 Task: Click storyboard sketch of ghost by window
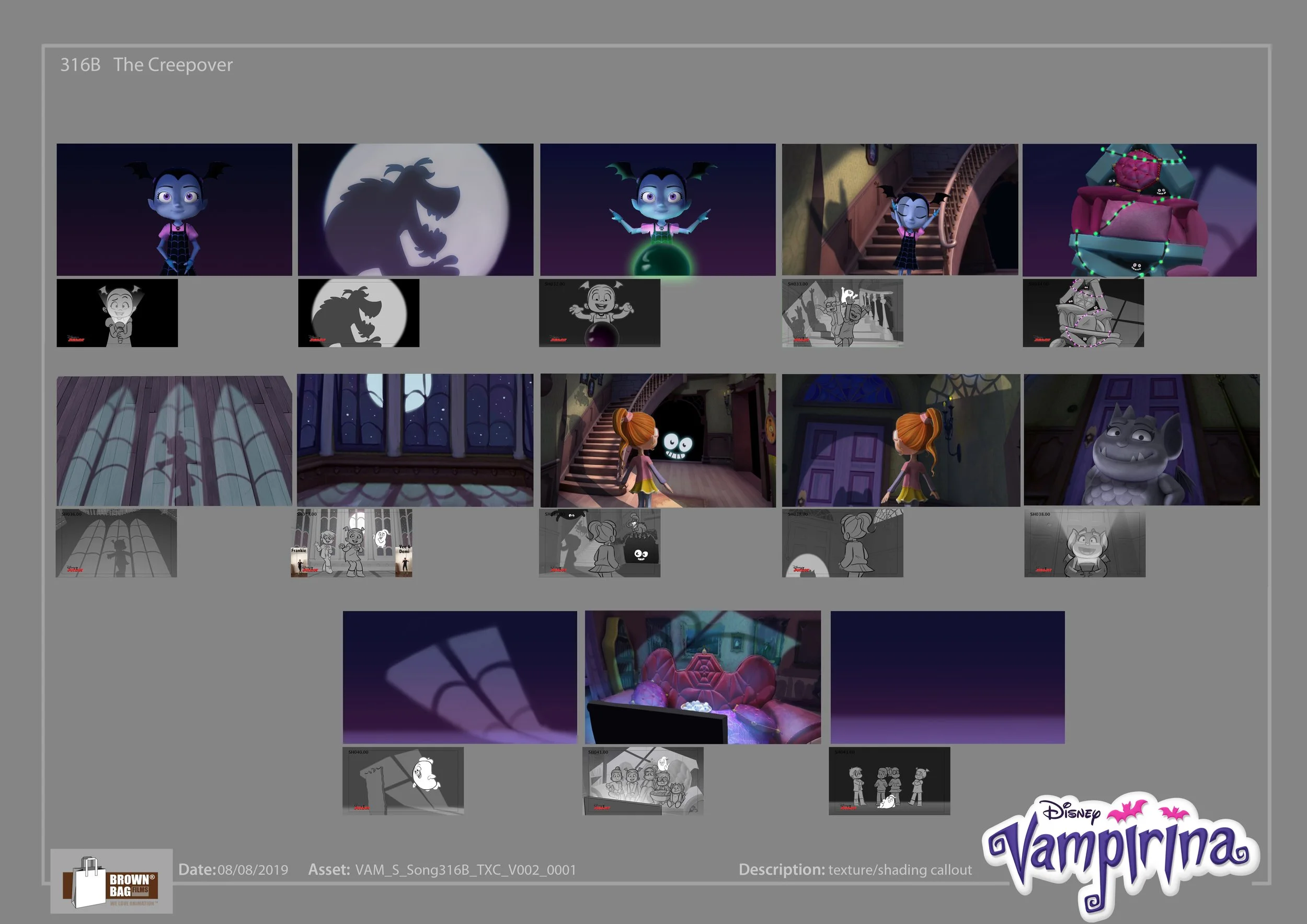tap(403, 780)
